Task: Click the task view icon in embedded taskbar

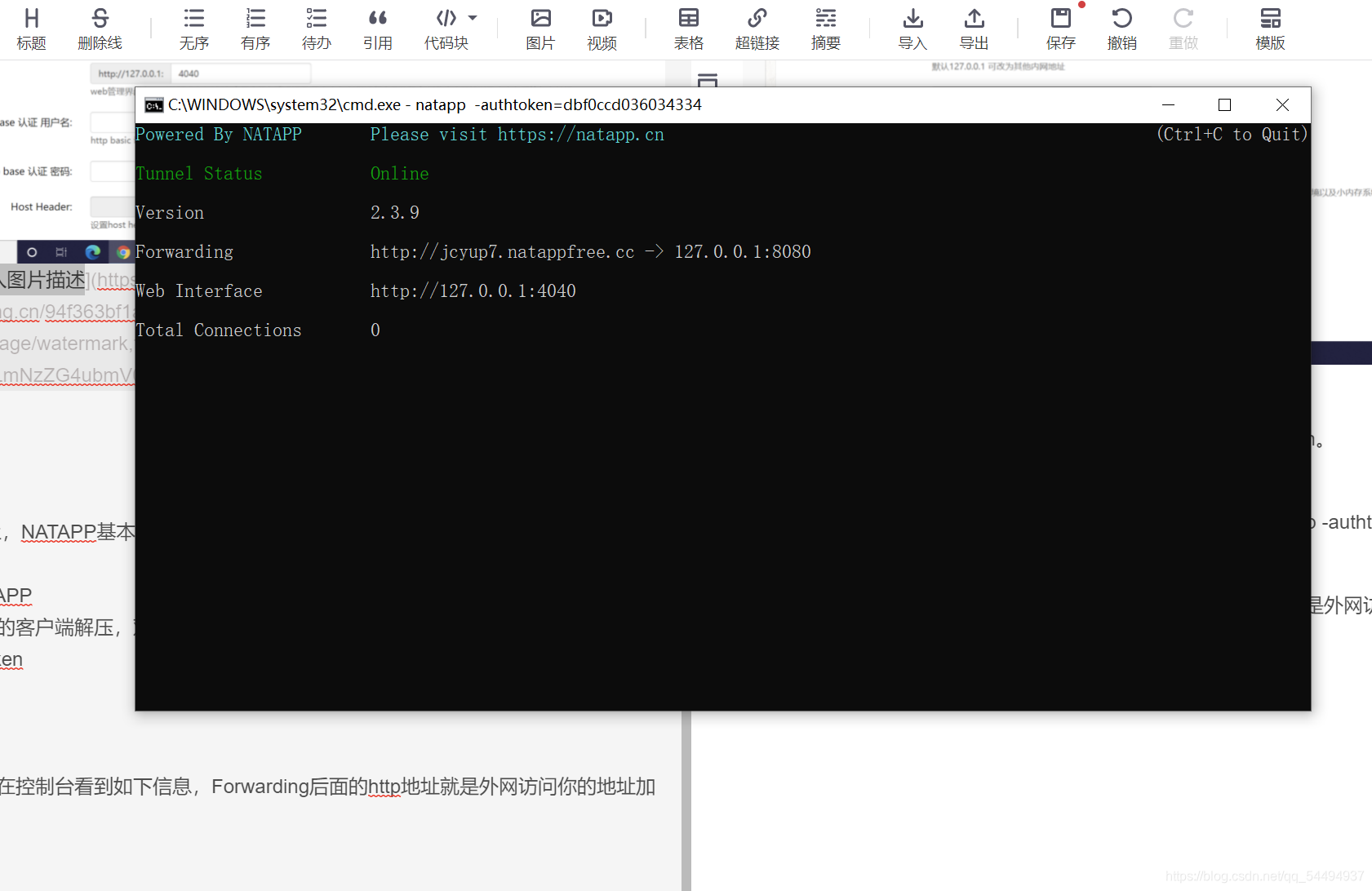Action: (61, 252)
